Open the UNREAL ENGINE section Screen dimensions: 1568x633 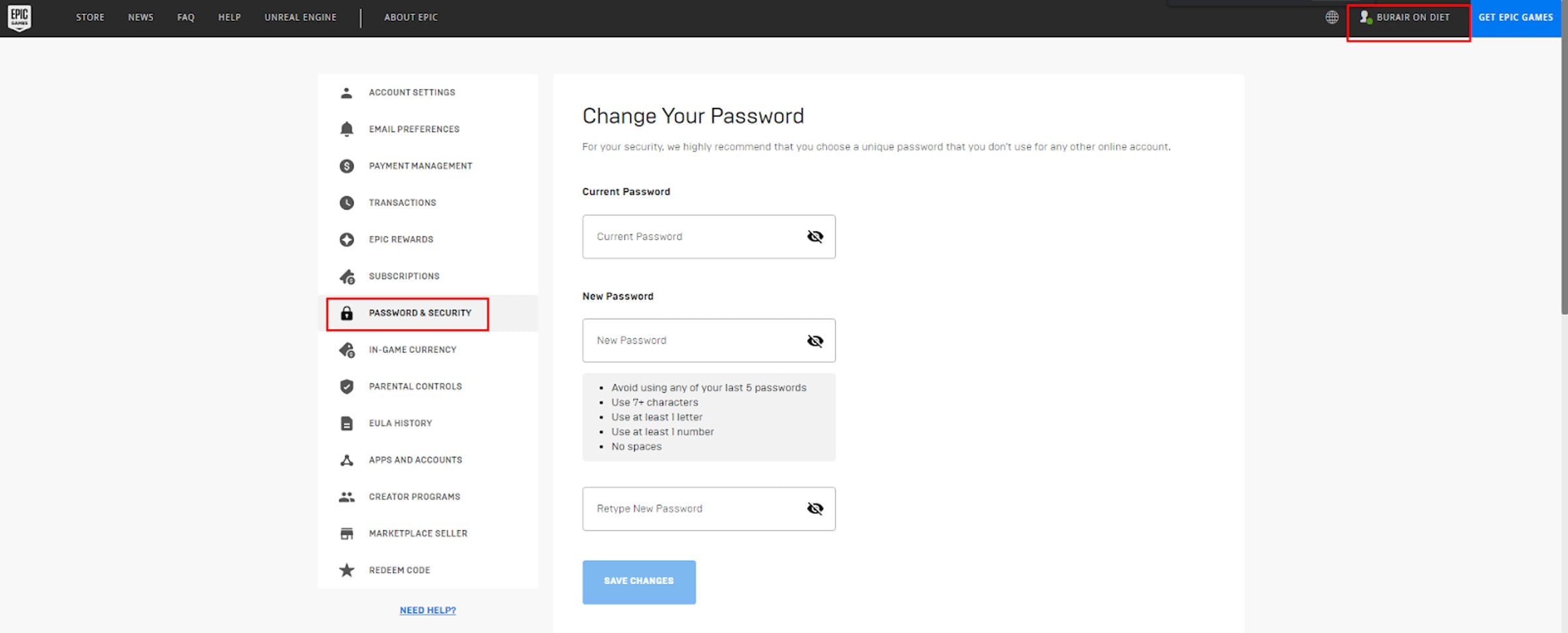(301, 18)
